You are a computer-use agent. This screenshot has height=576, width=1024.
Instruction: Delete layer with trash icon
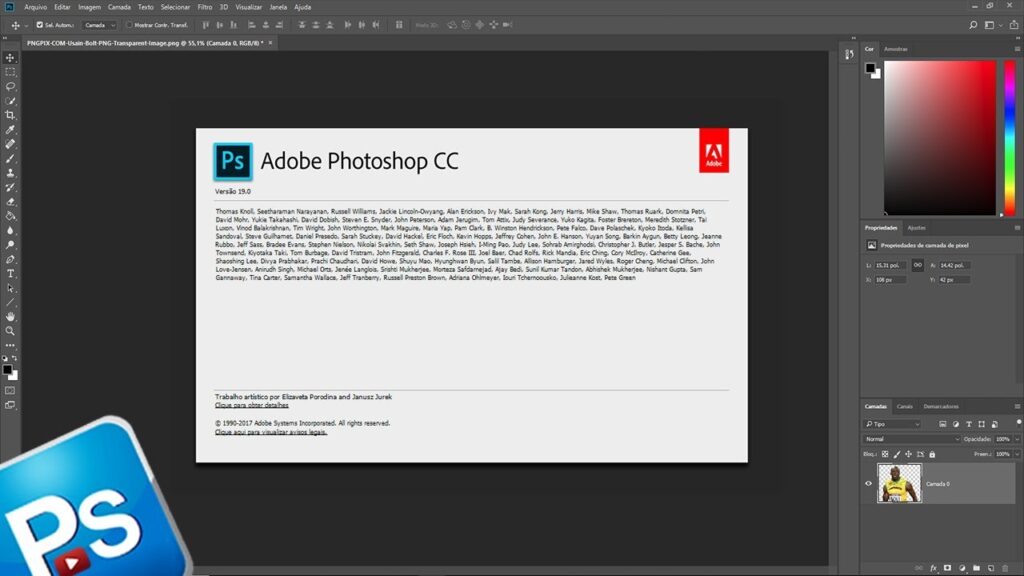click(1005, 568)
